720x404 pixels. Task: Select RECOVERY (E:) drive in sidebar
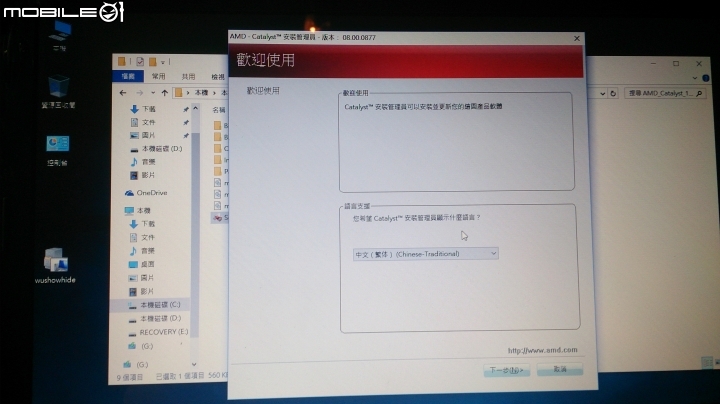tap(158, 332)
